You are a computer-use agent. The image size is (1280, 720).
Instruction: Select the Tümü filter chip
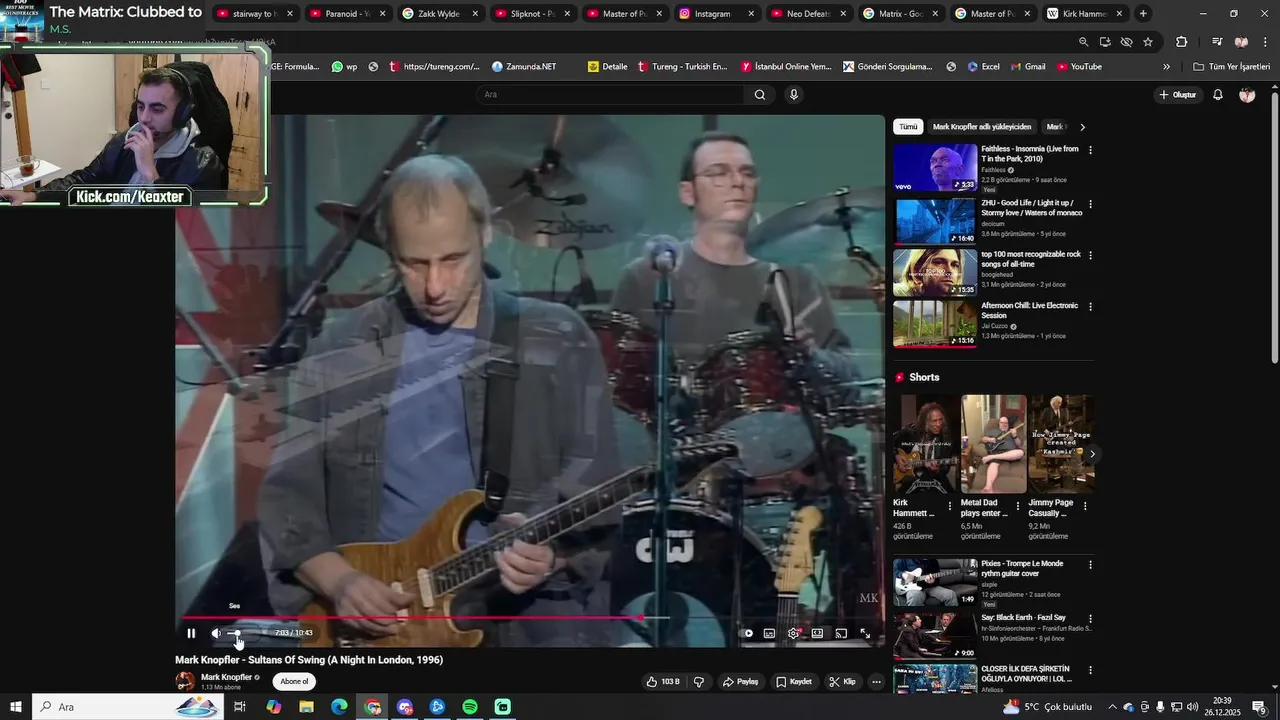pyautogui.click(x=908, y=127)
